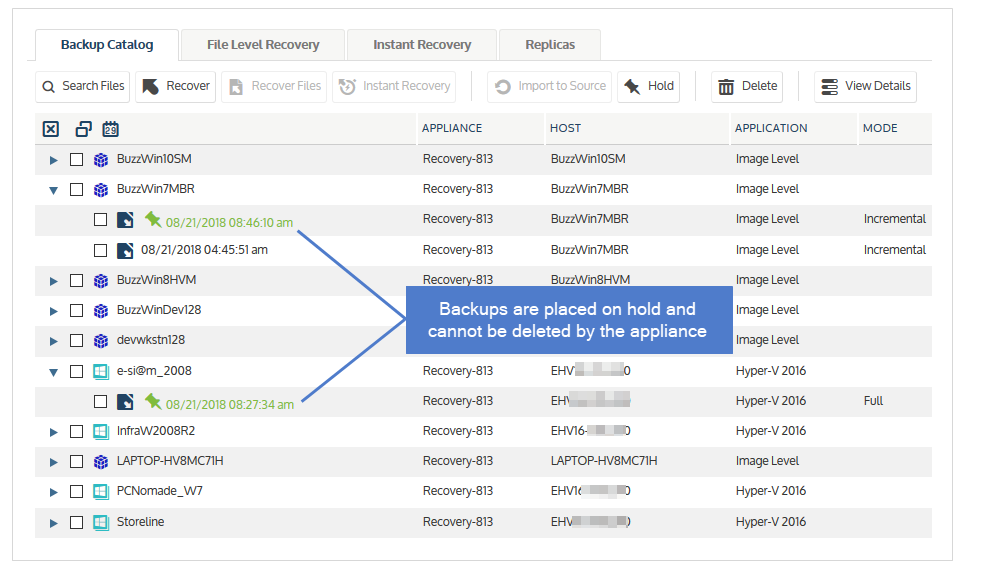Click the LAPTOP-HV8MC71H asset cube icon
The height and width of the screenshot is (585, 981).
pyautogui.click(x=101, y=462)
